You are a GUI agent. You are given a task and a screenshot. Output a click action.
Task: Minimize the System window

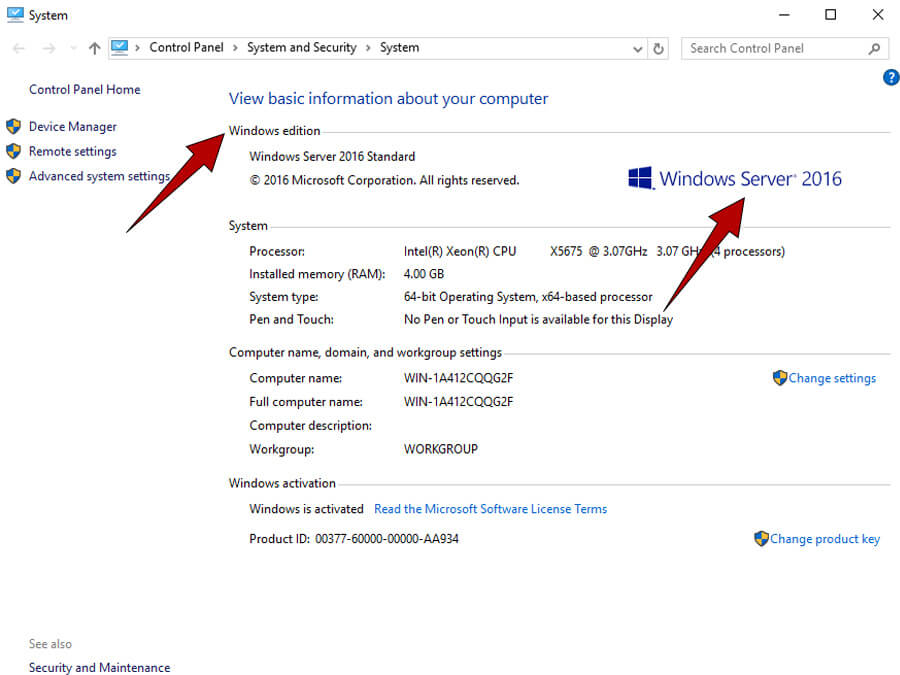click(x=785, y=15)
